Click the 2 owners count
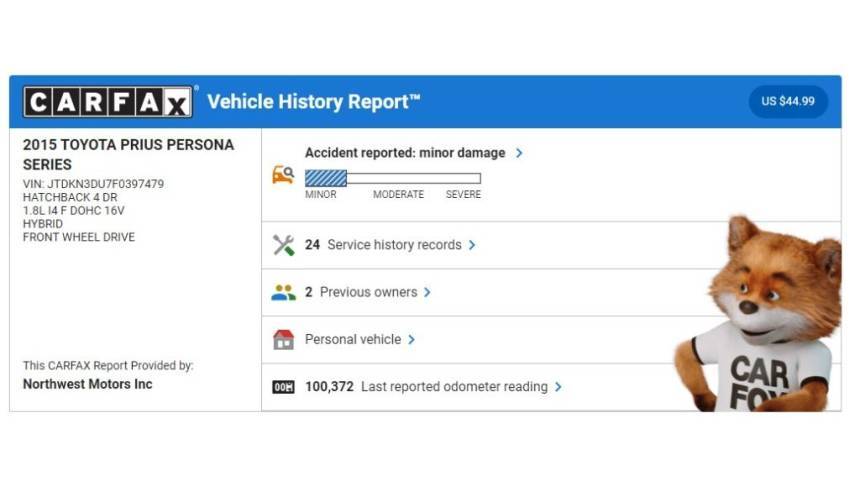The image size is (860, 484). 309,292
